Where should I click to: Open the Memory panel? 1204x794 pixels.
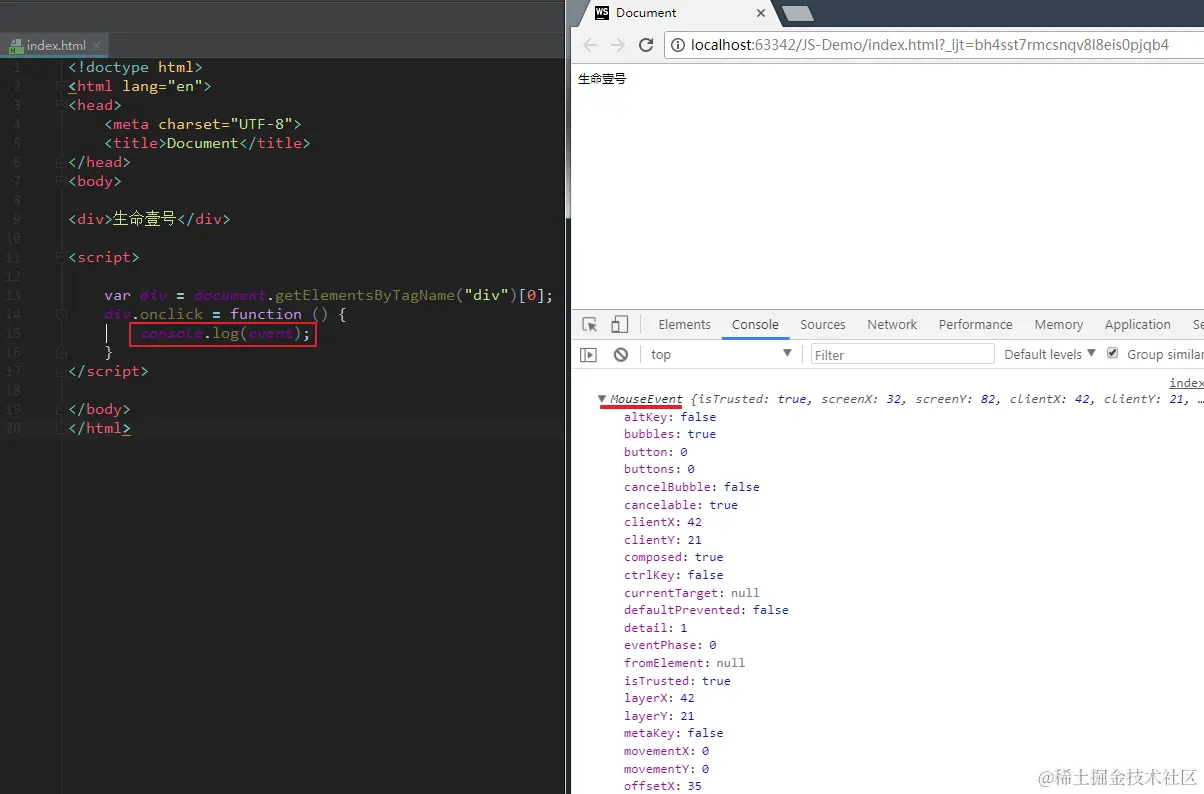point(1059,325)
